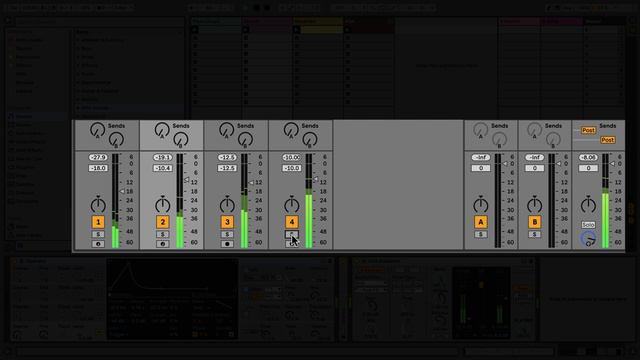Solo track 4 with its S button
Viewport: 640px width, 360px height.
[291, 234]
